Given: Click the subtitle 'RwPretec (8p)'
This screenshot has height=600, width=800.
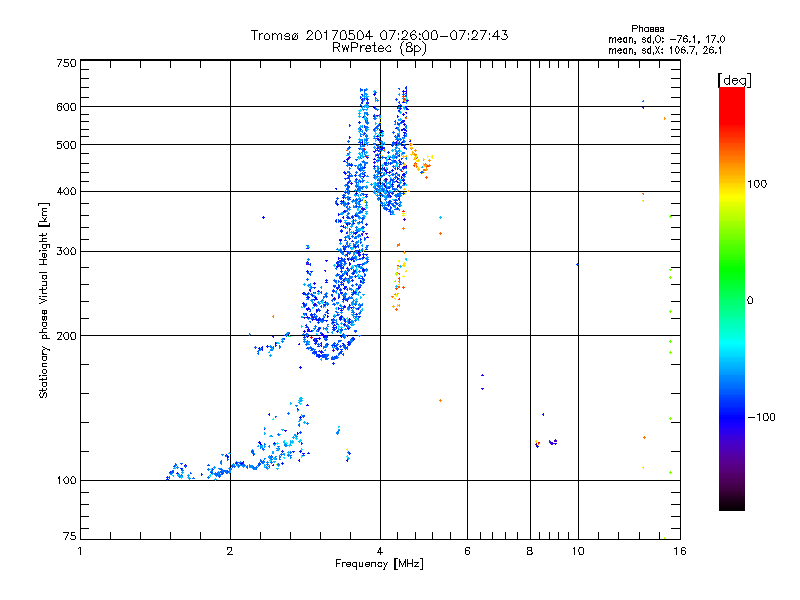Looking at the screenshot, I should (x=379, y=48).
